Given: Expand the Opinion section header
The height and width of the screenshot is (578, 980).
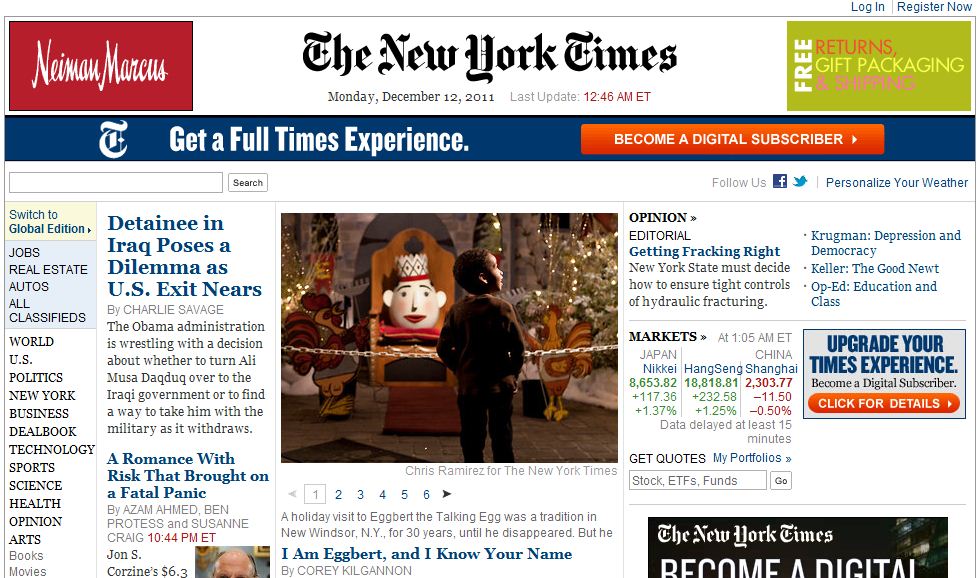Looking at the screenshot, I should pos(662,217).
